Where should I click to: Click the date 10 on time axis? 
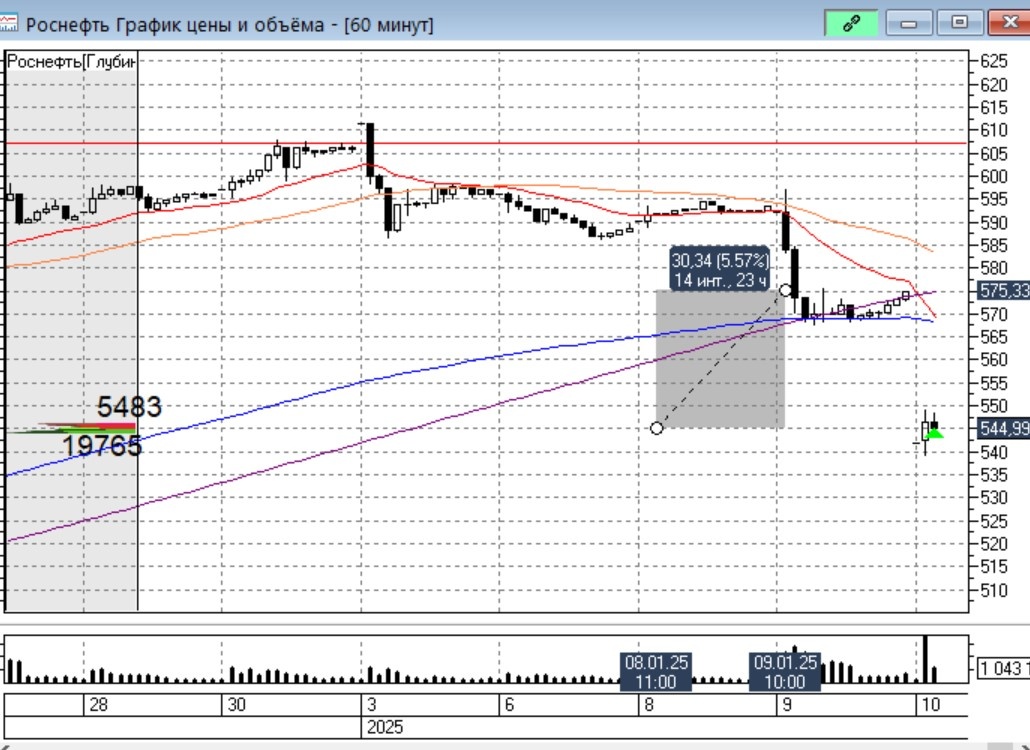[931, 705]
